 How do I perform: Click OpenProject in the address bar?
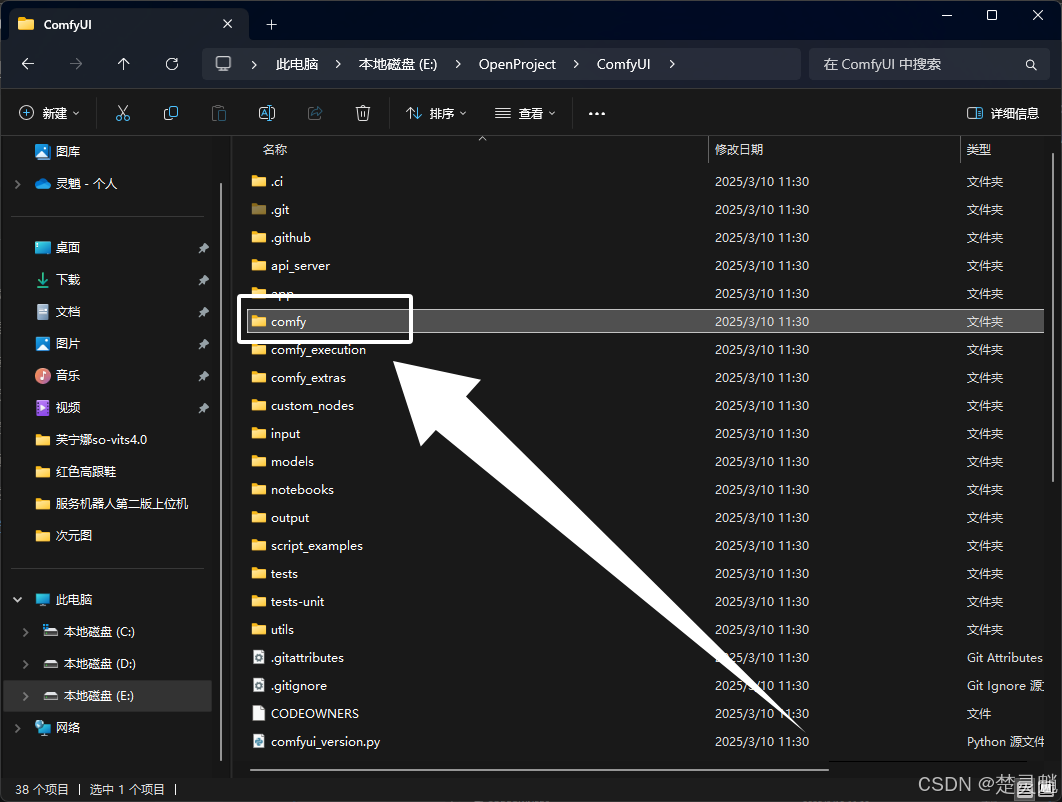(x=517, y=64)
